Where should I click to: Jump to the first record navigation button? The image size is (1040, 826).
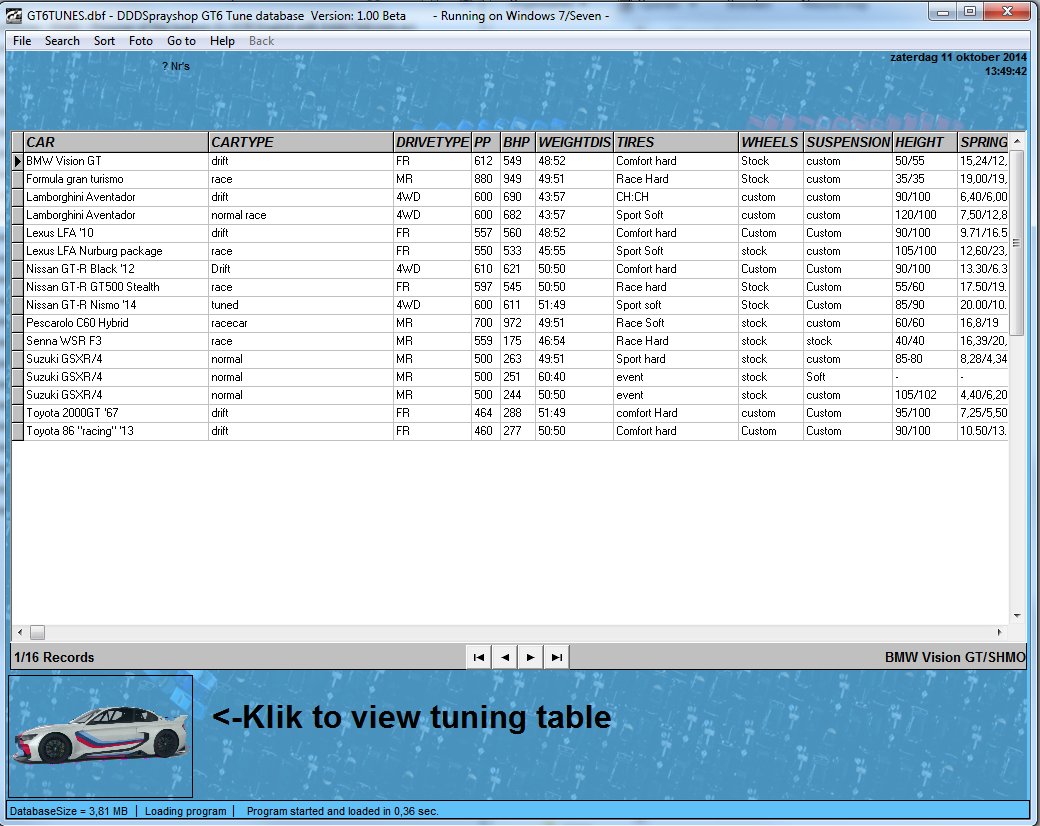479,657
